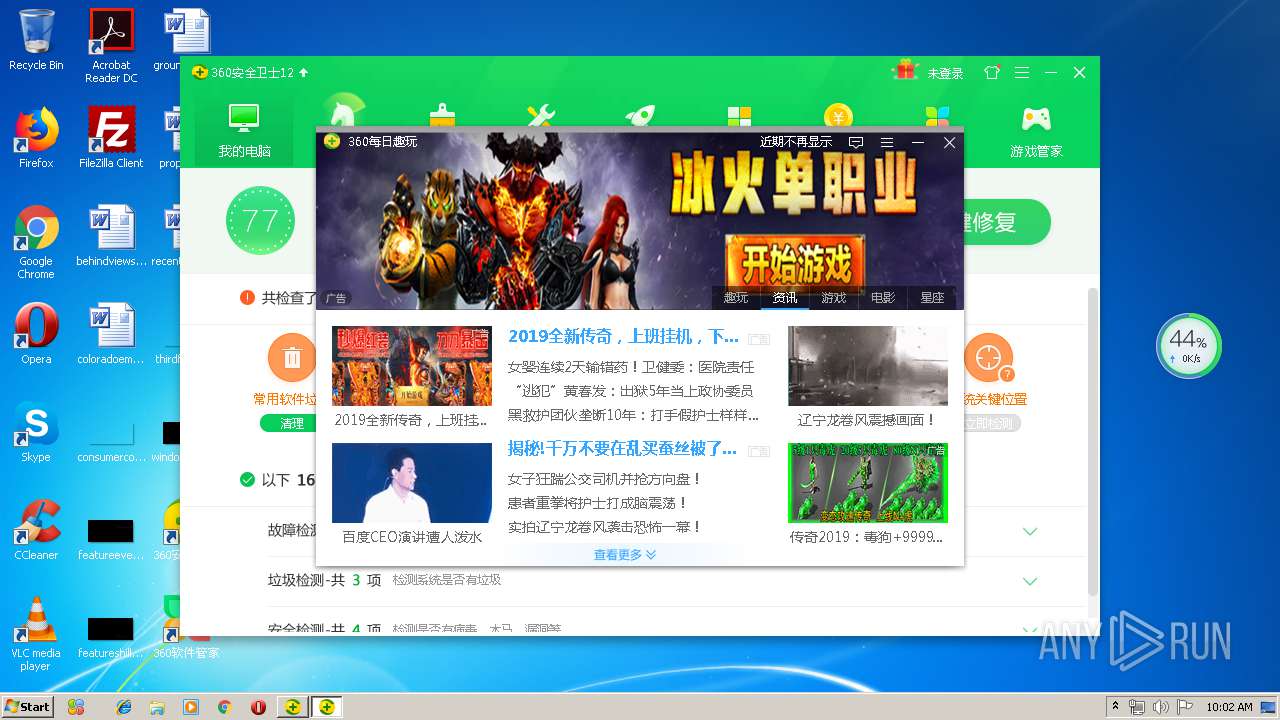The image size is (1280, 720).
Task: Expand the 垃圾检测 row chevron
Action: [1030, 581]
